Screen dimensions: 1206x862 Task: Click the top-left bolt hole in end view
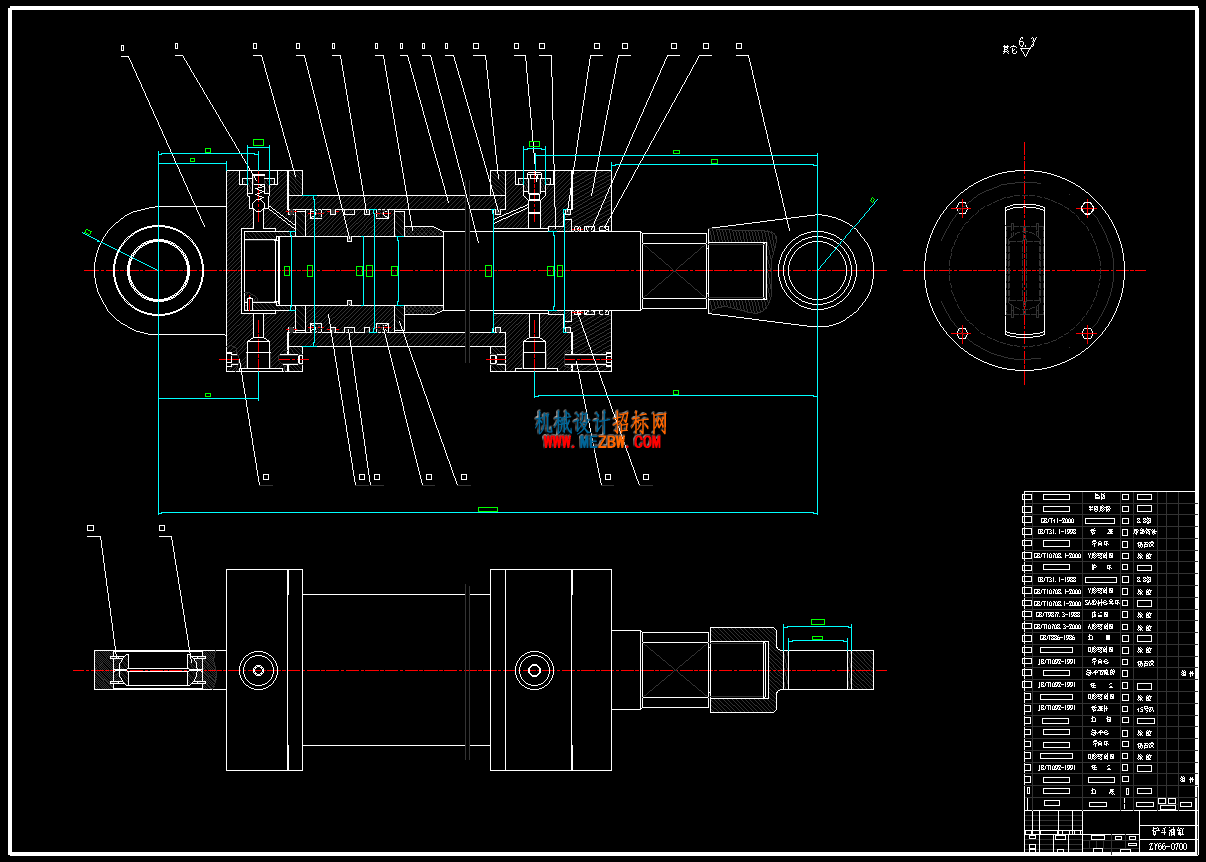[962, 208]
